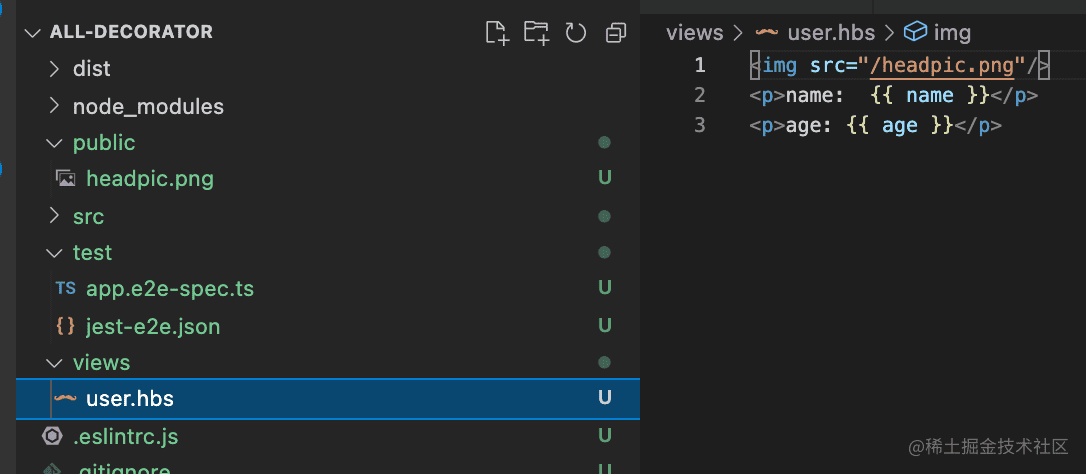Collapse the ALL-DECORATOR project root

pos(33,32)
